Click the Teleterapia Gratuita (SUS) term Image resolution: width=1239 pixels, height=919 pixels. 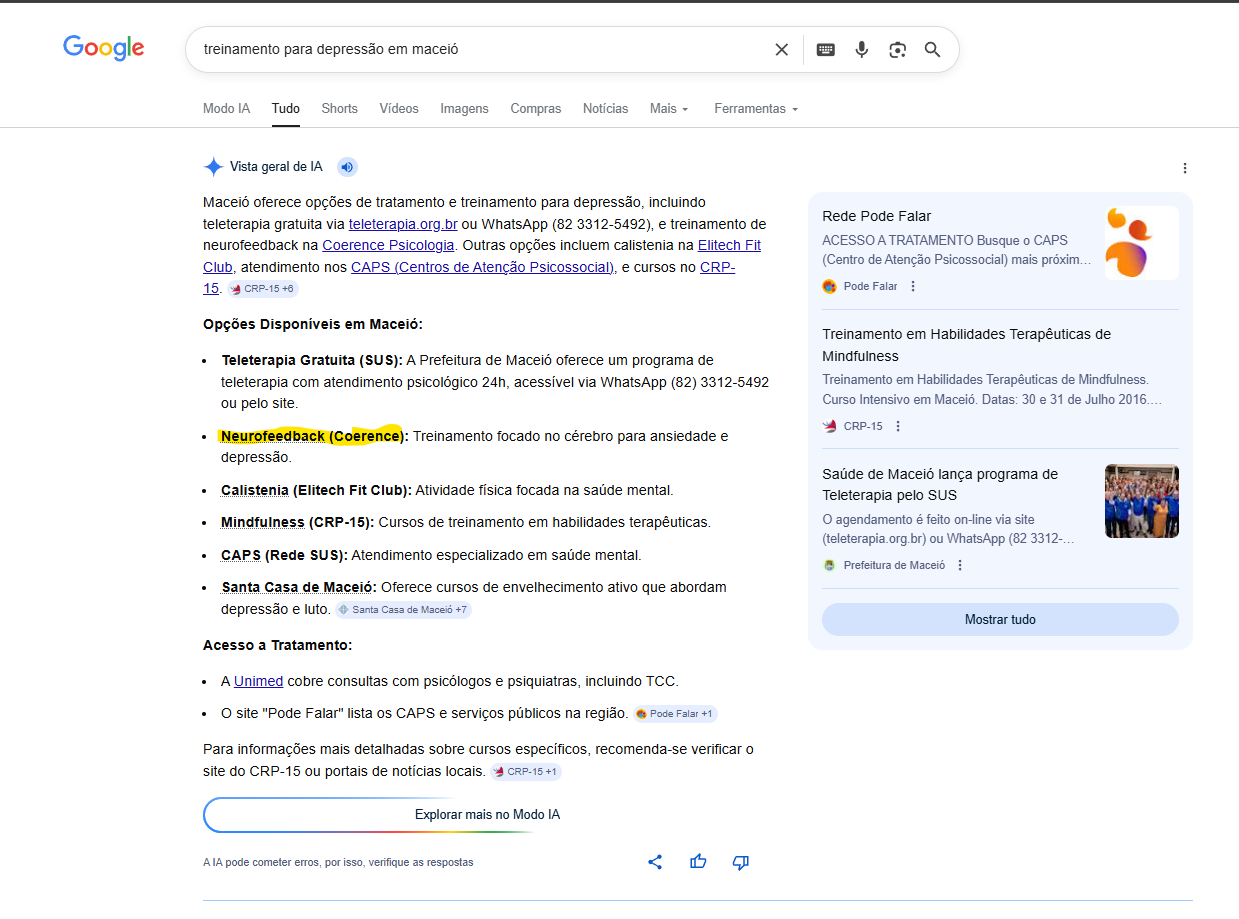[x=312, y=360]
